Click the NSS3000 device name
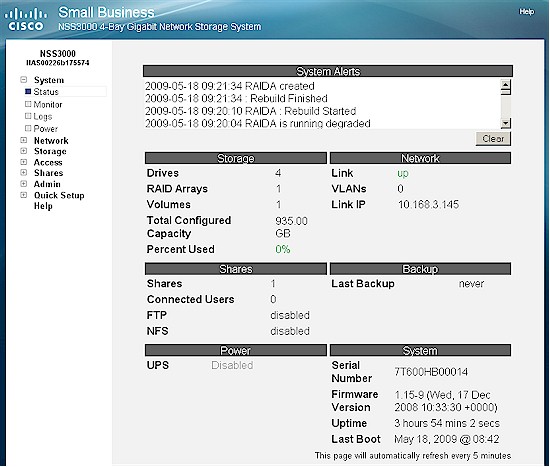 click(x=58, y=54)
